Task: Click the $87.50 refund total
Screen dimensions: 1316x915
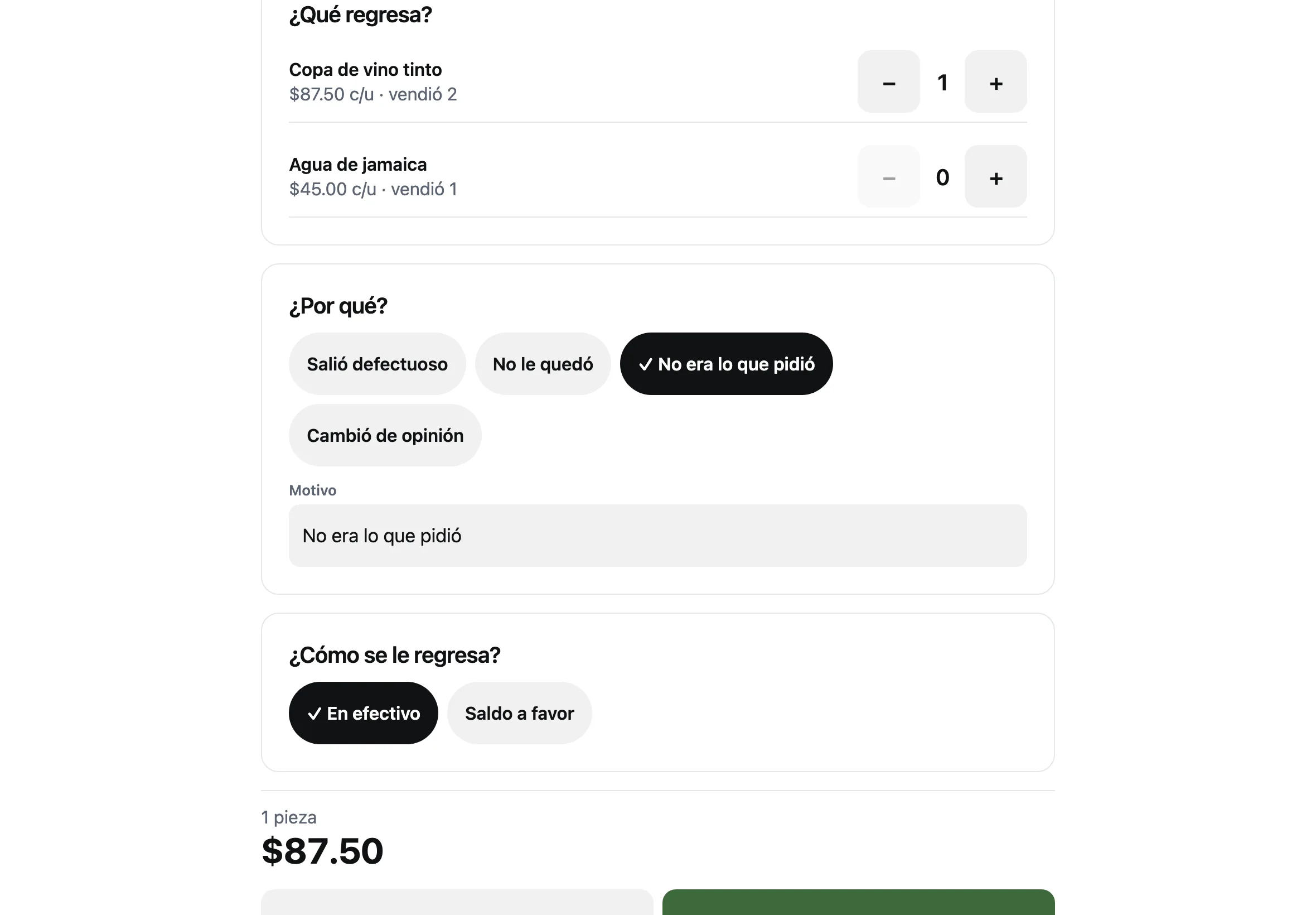Action: [322, 851]
